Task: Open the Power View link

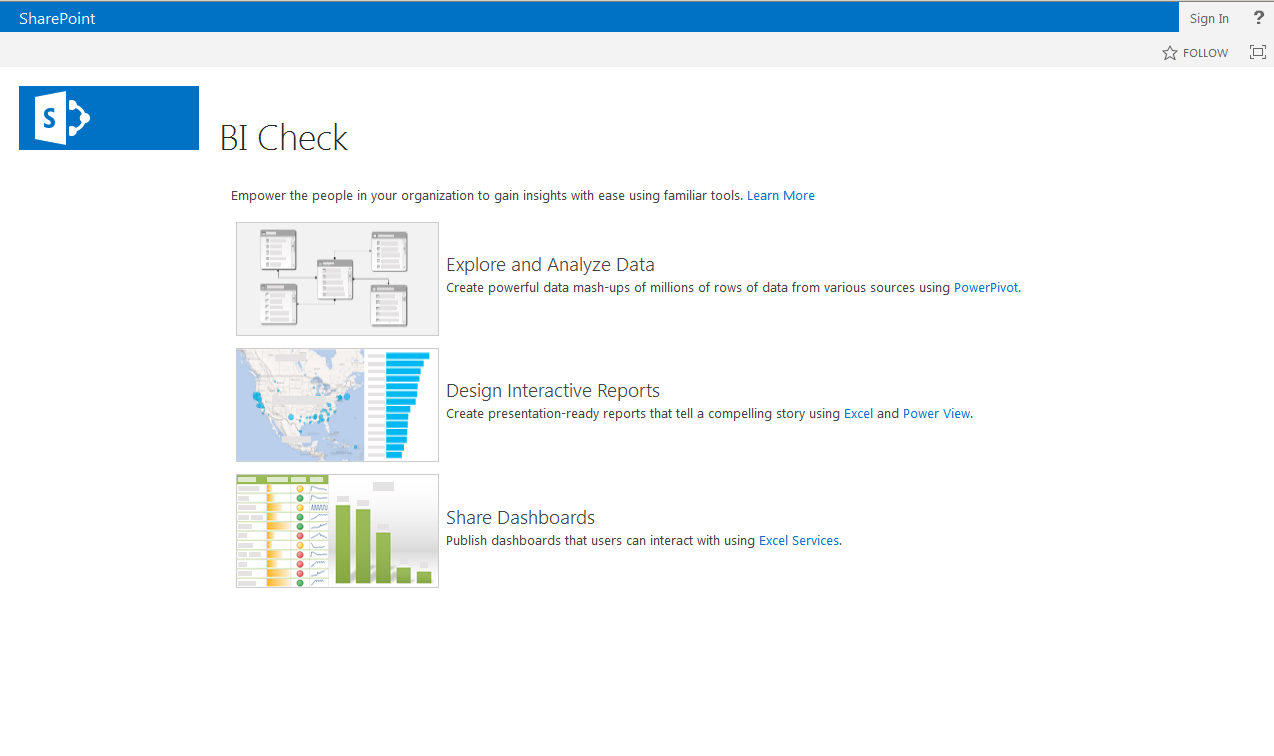Action: click(936, 413)
